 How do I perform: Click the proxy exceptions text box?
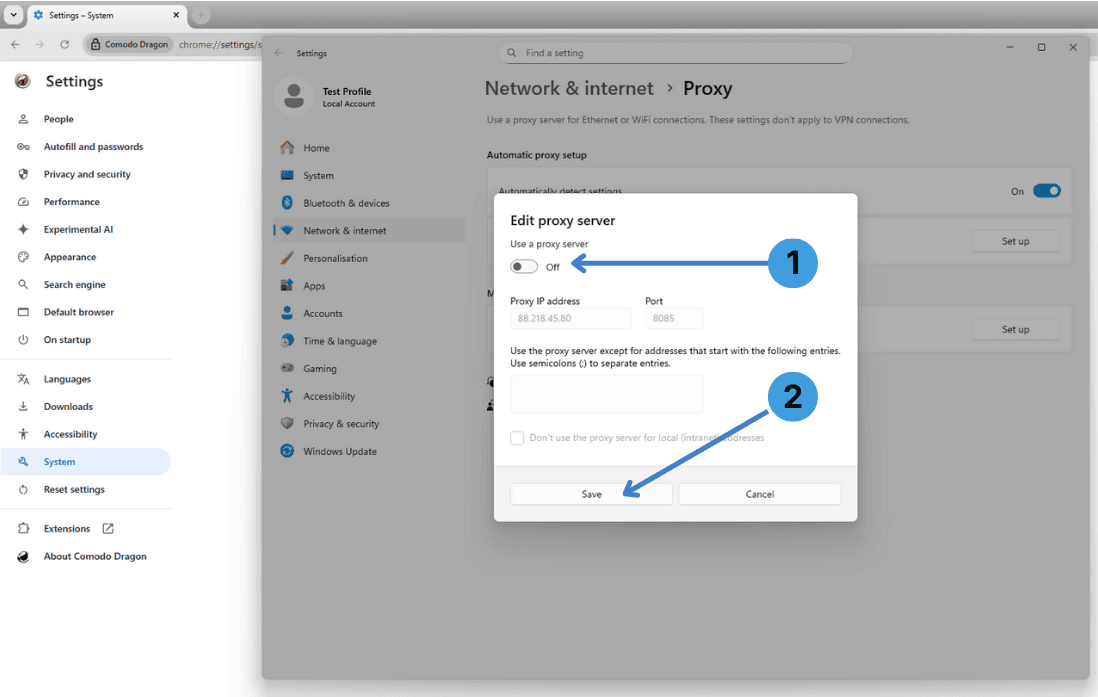(x=606, y=394)
